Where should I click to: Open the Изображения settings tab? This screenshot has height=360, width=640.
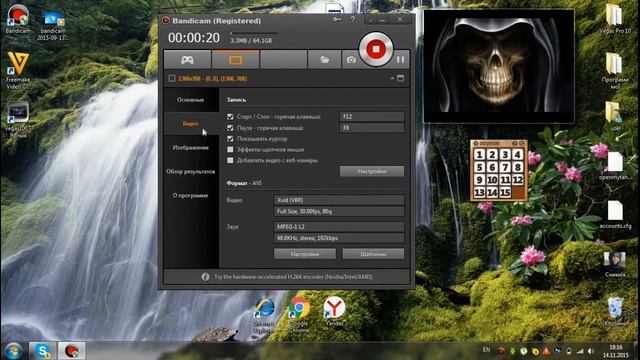(191, 147)
